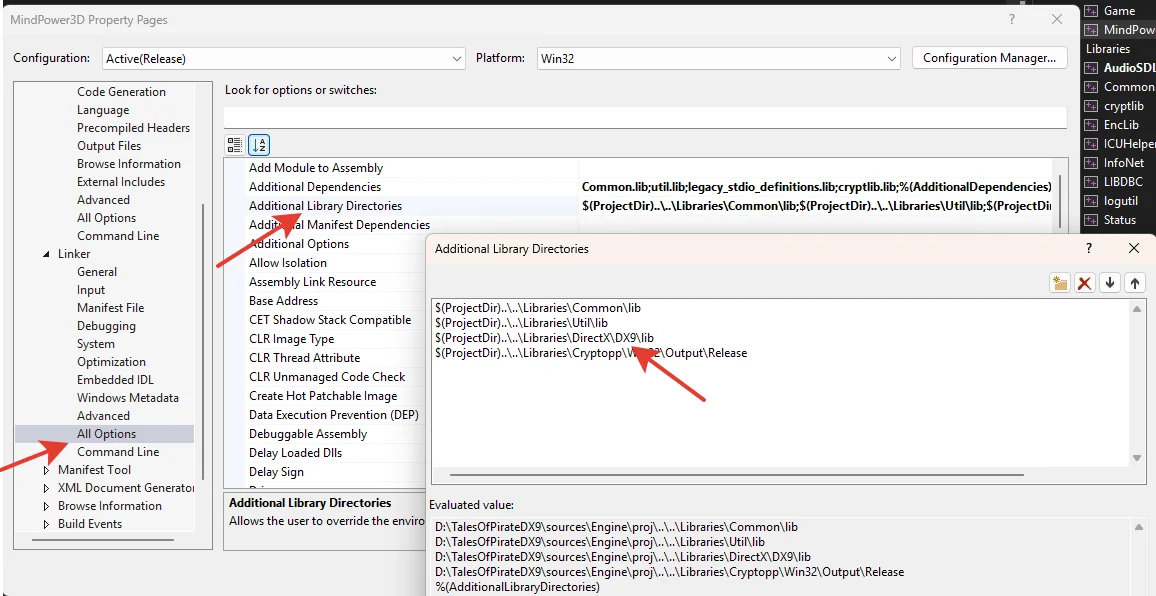
Task: Select the Precompiled Headers page
Action: tap(133, 128)
